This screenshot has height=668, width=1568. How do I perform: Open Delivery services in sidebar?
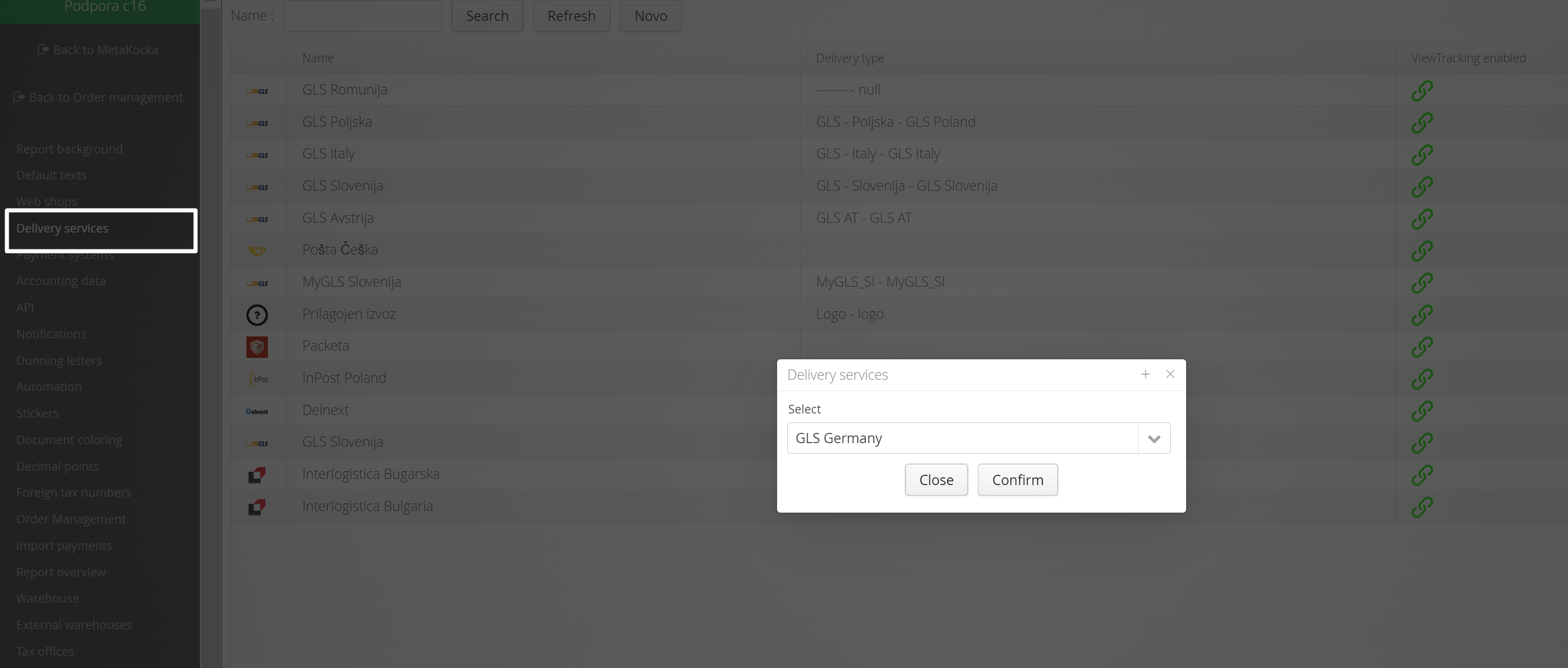coord(62,229)
